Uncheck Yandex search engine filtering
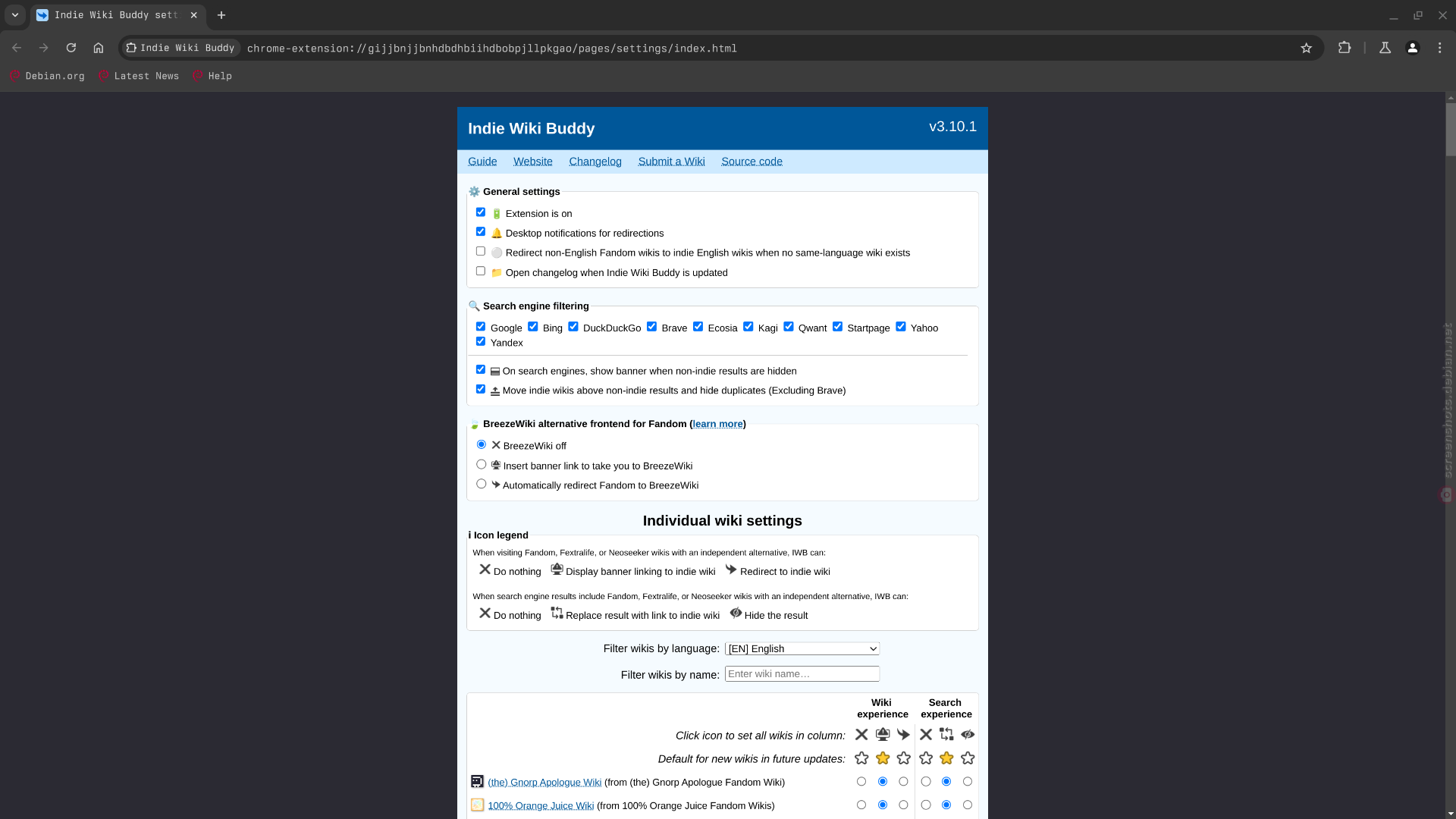The image size is (1456, 819). point(481,342)
